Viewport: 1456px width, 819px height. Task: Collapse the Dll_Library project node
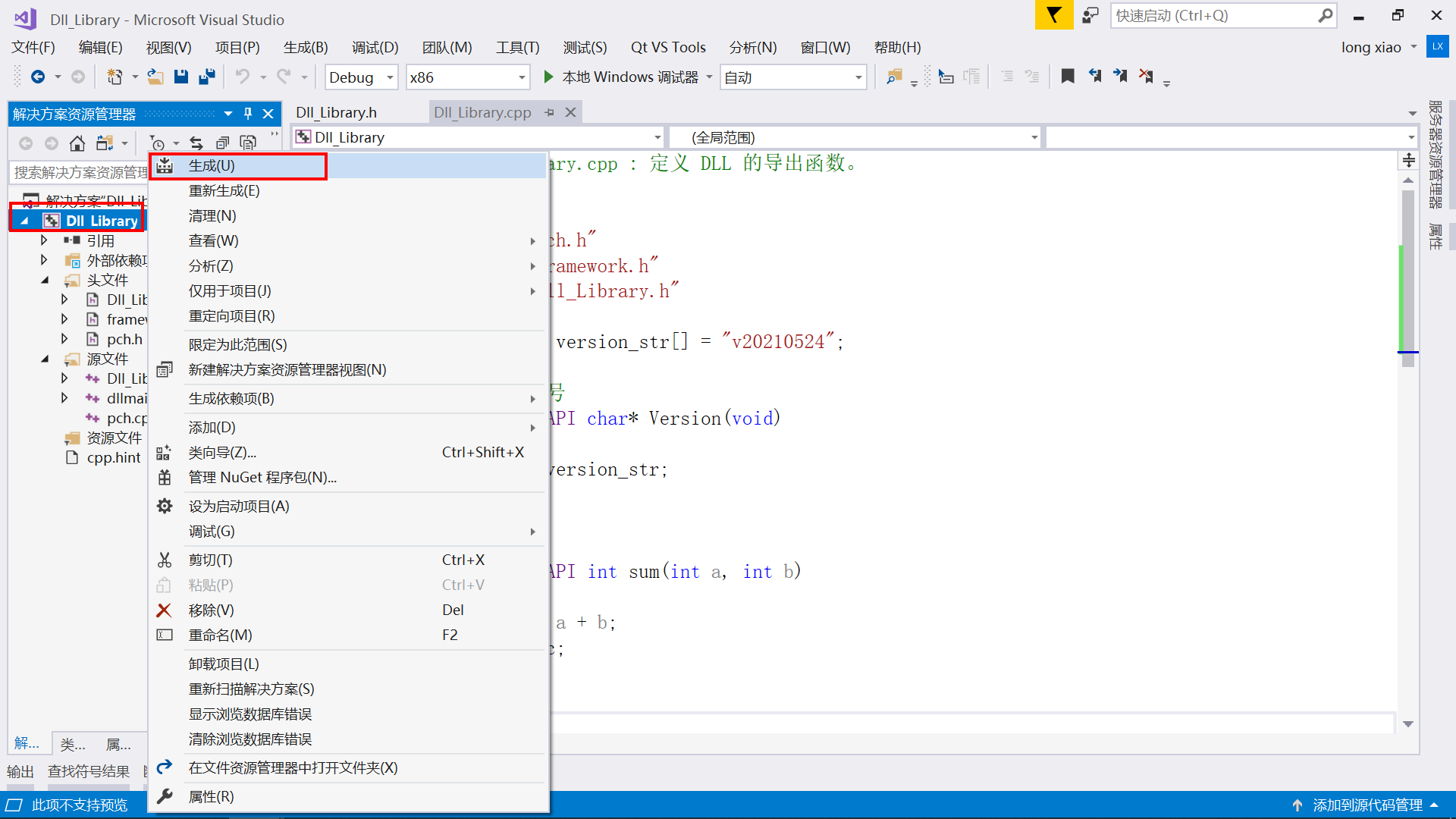tap(25, 221)
